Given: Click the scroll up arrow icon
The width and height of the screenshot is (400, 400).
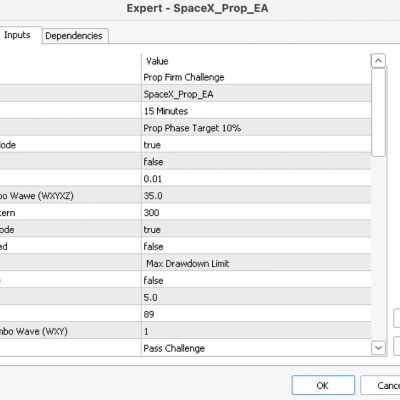Looking at the screenshot, I should (x=378, y=61).
